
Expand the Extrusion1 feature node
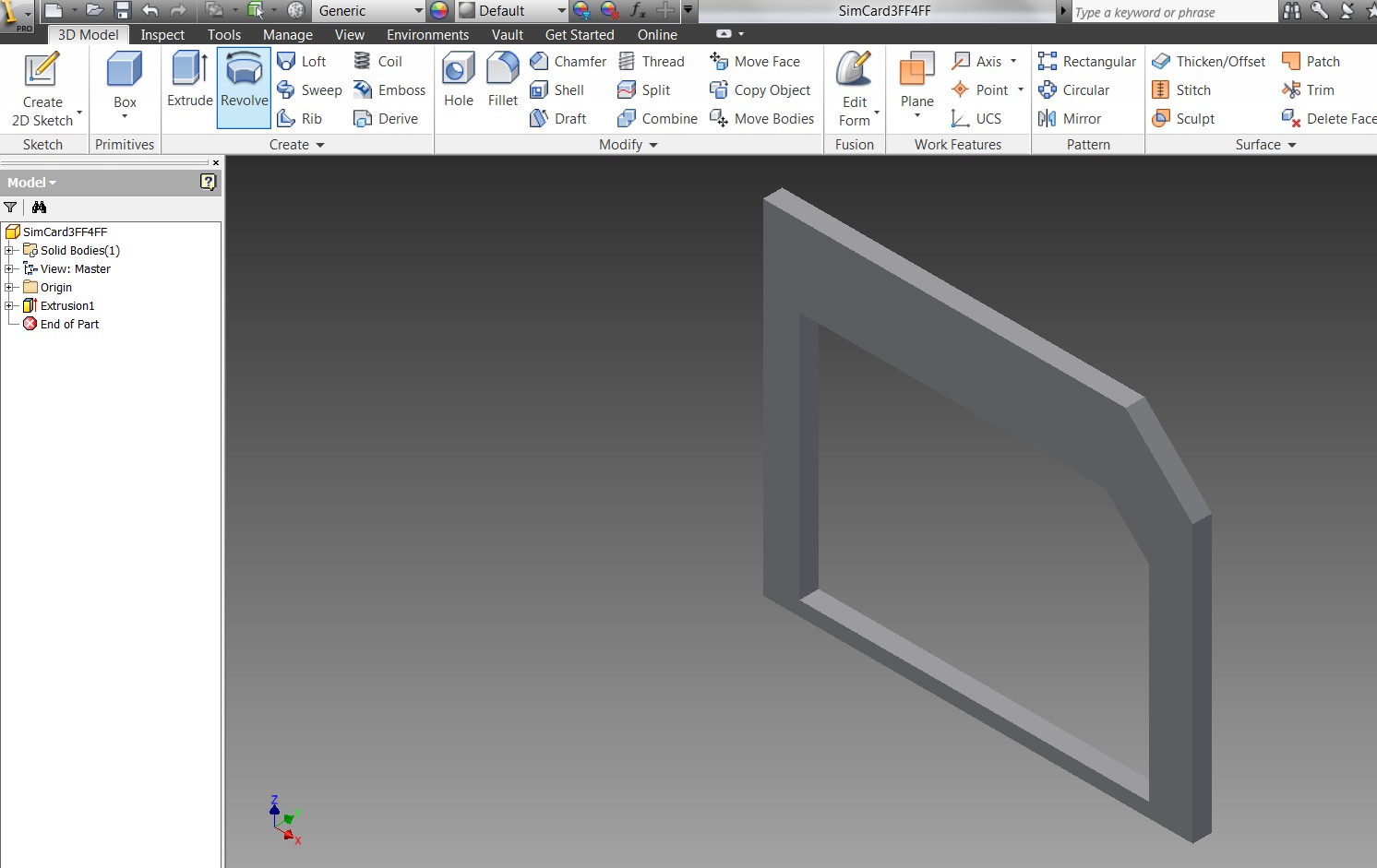[x=9, y=305]
